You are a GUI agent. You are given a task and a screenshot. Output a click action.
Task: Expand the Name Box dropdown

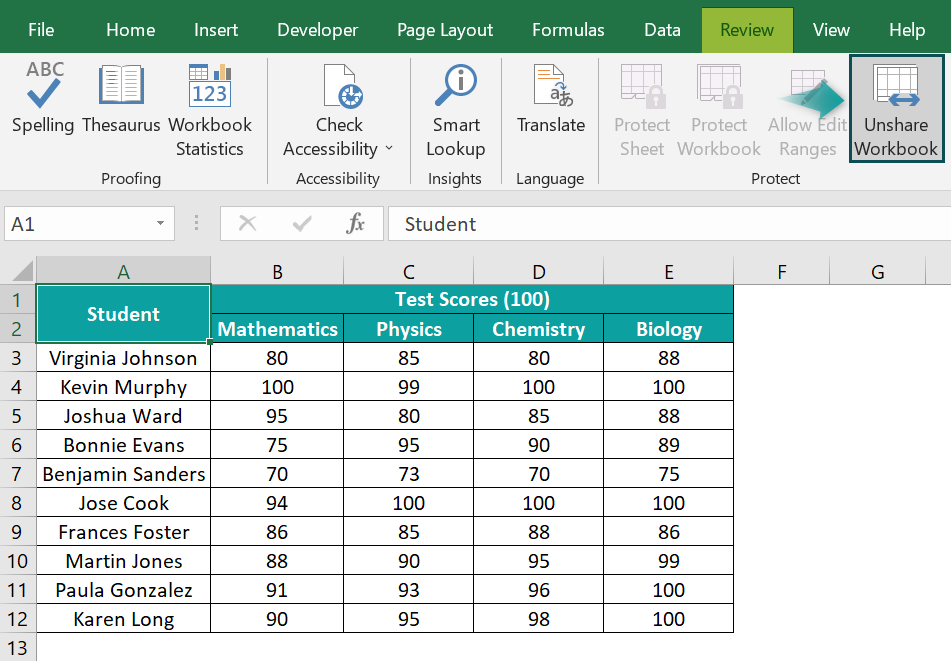click(x=160, y=223)
